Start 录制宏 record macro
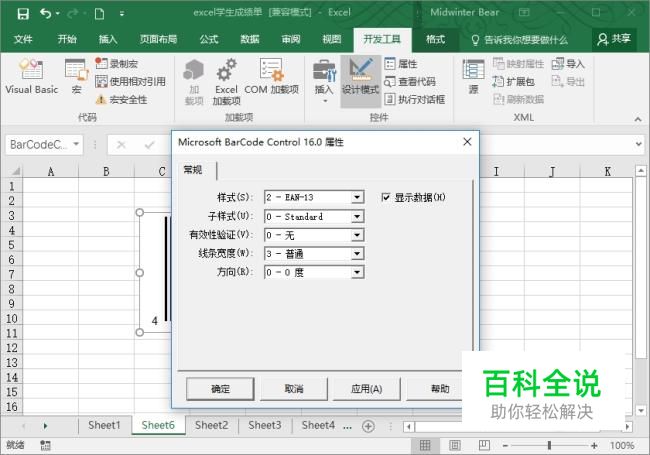 [116, 63]
